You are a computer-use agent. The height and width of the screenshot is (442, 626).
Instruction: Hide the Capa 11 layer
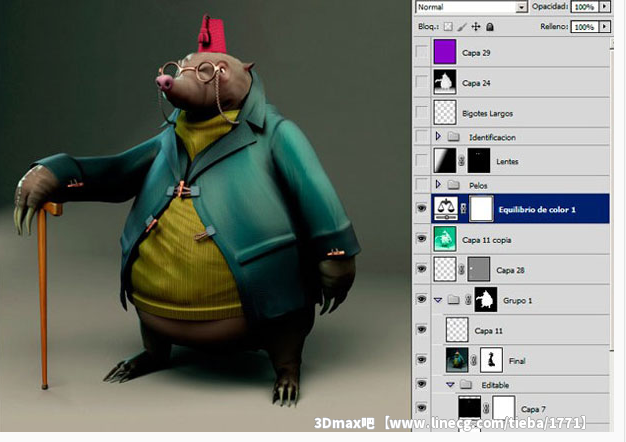click(422, 329)
